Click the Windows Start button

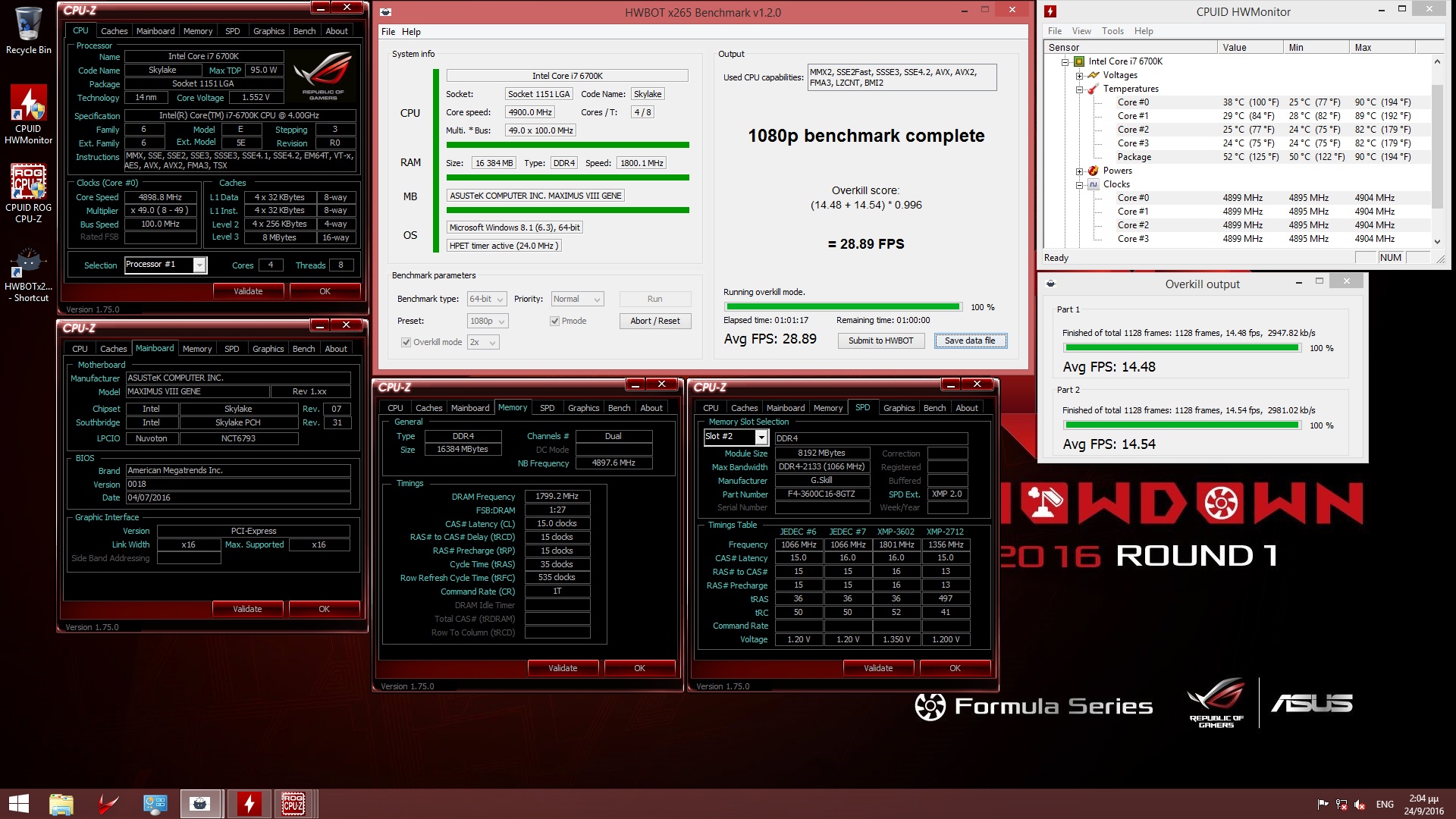pyautogui.click(x=18, y=804)
